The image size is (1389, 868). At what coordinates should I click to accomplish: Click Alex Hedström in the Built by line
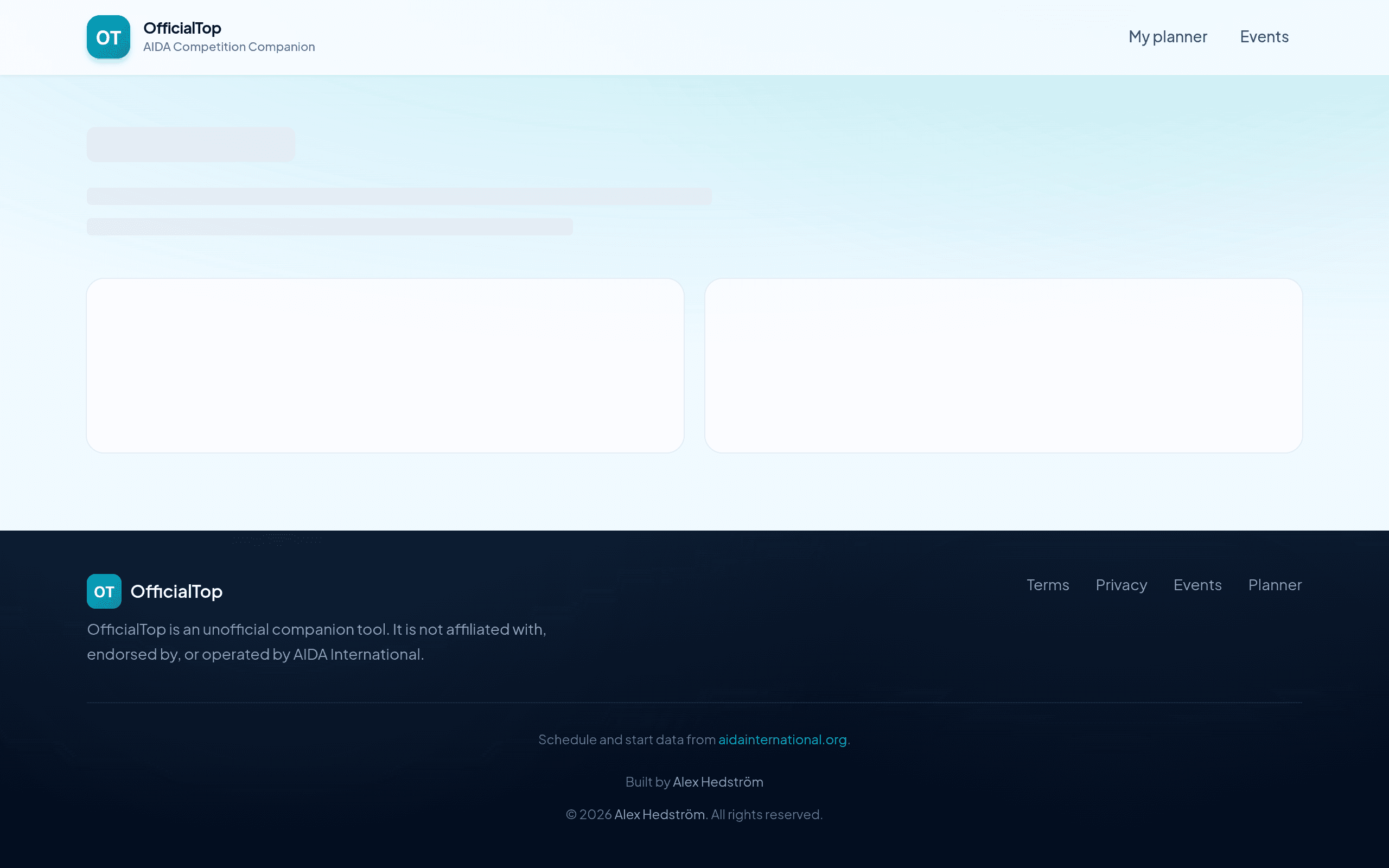point(717,782)
